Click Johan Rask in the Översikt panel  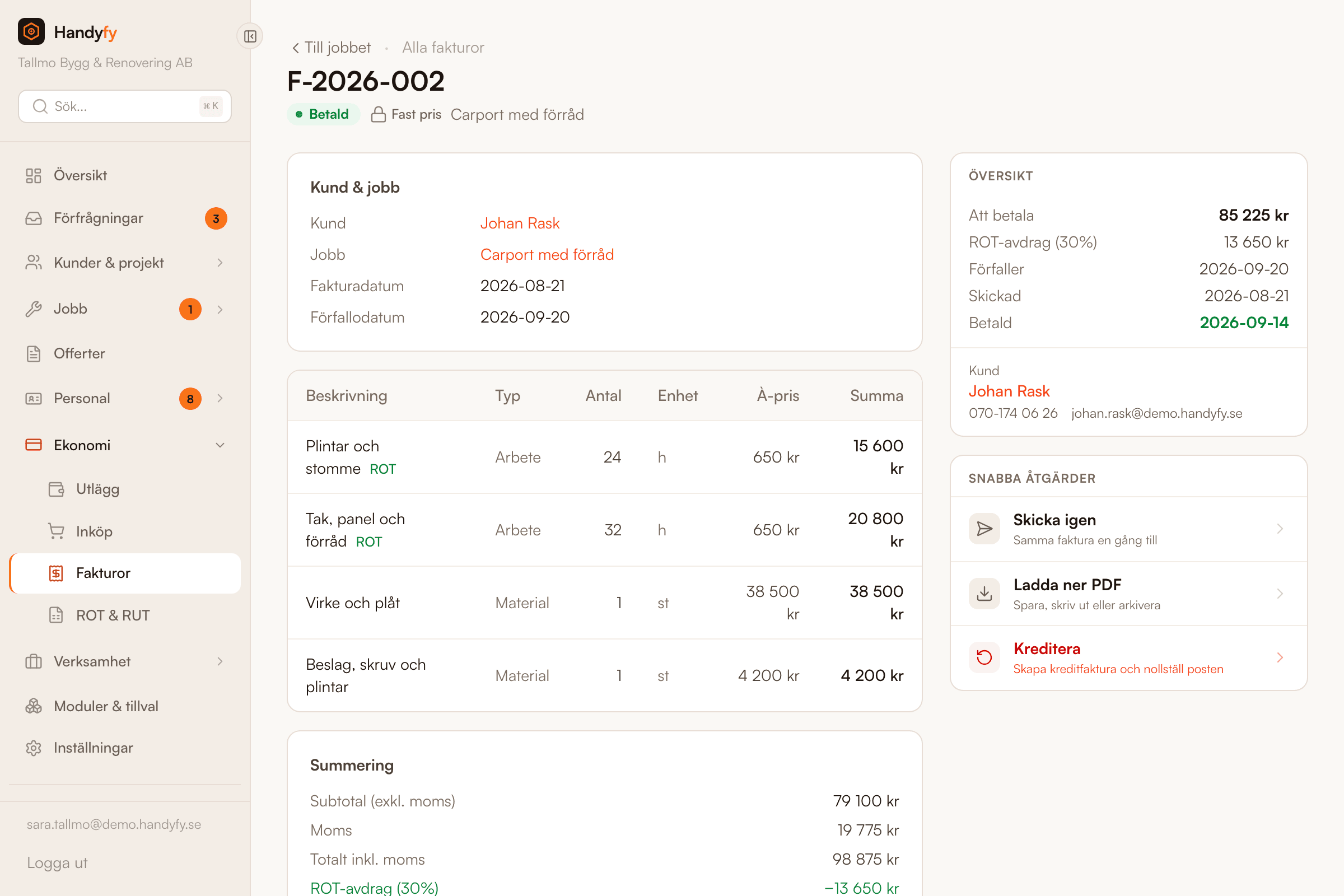tap(1009, 391)
